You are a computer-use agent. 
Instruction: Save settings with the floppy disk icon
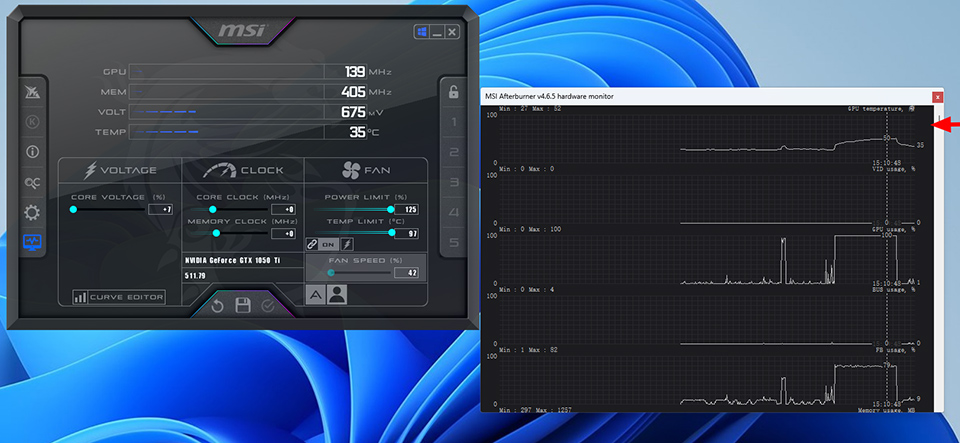[x=242, y=305]
